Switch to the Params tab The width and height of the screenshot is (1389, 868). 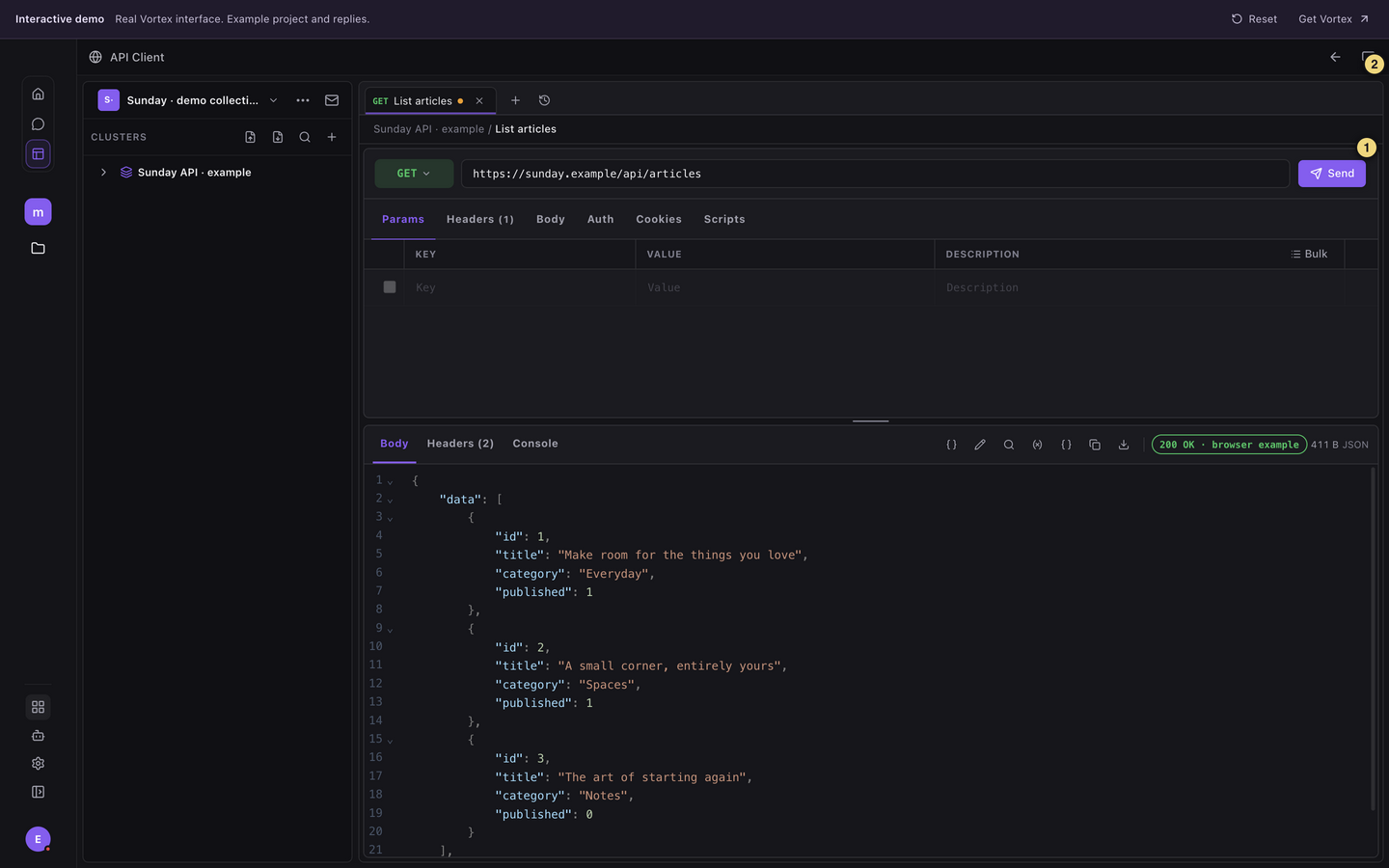coord(403,219)
